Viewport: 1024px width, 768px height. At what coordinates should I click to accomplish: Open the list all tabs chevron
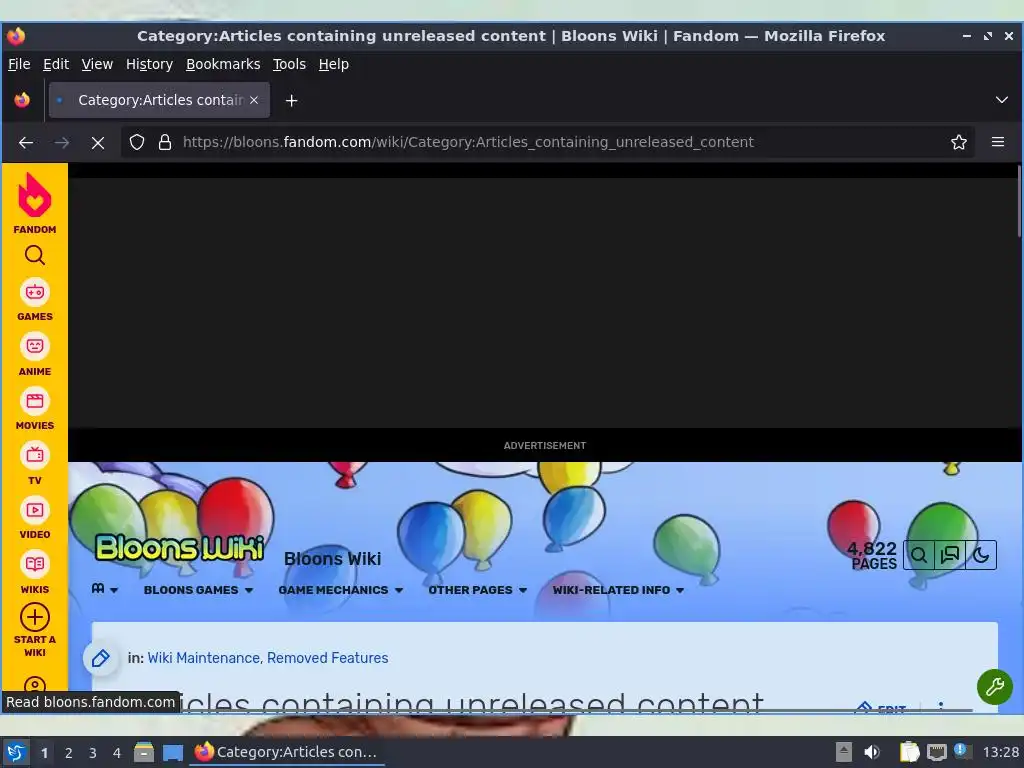1001,100
